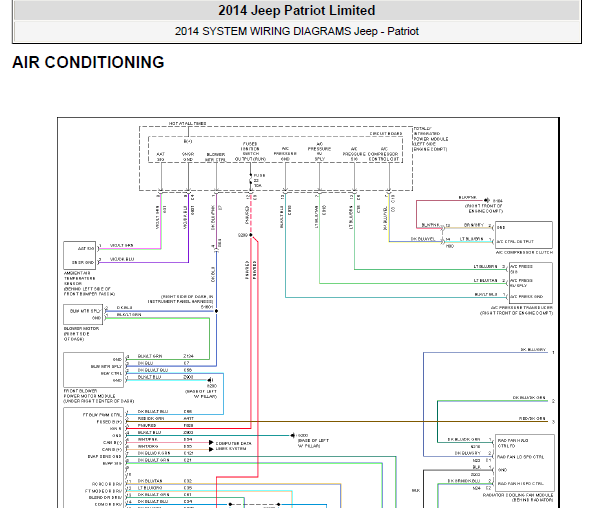
Task: Click the '2014 Jeep Patriot Limited' title
Action: tap(296, 10)
